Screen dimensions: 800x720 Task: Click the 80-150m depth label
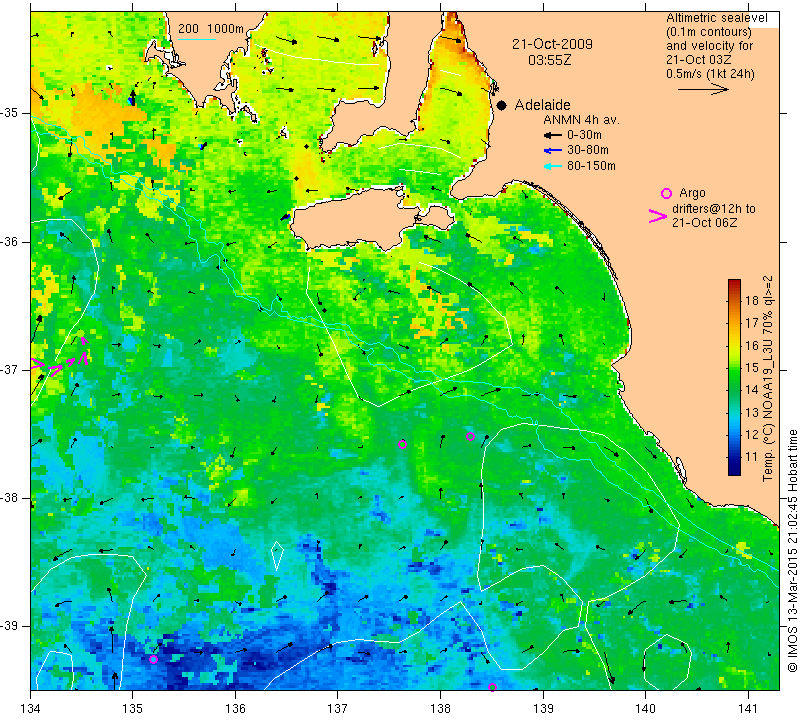point(591,166)
